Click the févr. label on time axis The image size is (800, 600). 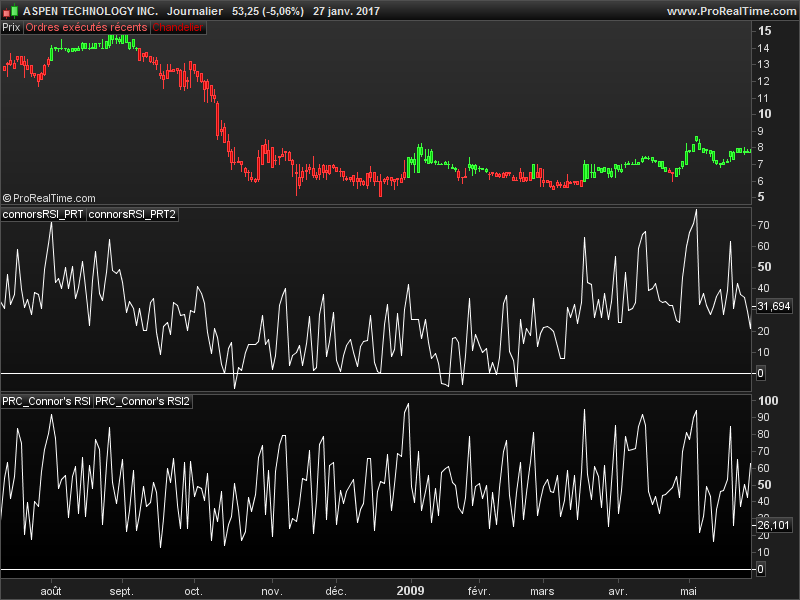pos(479,591)
